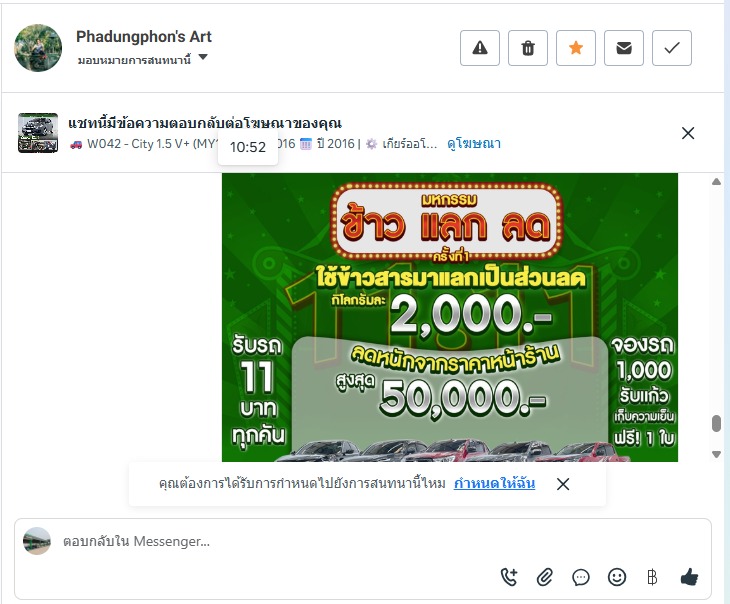The image size is (730, 604).
Task: Mark conversation as spam with warning icon
Action: tap(480, 48)
